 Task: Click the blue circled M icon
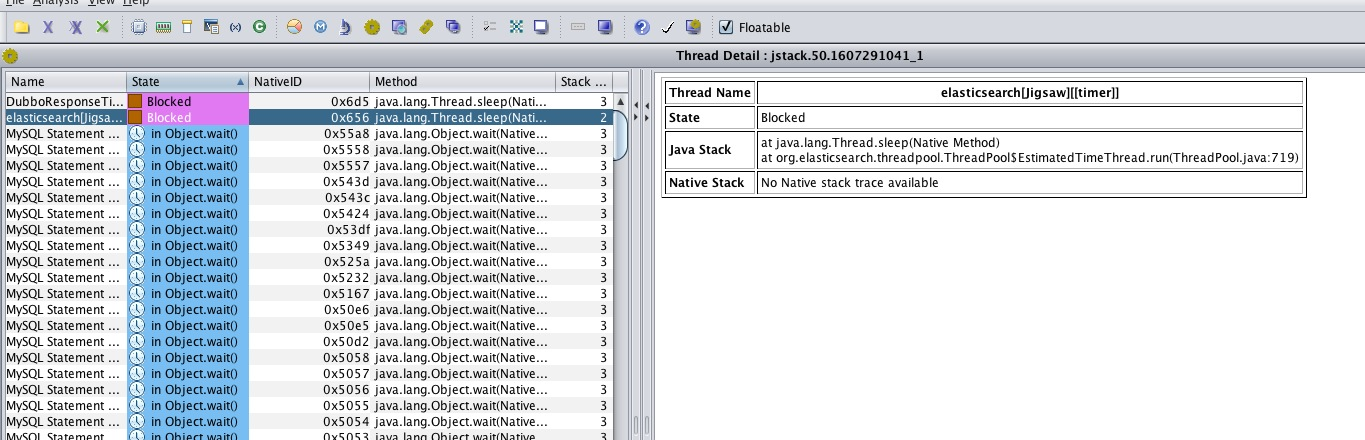tap(320, 27)
